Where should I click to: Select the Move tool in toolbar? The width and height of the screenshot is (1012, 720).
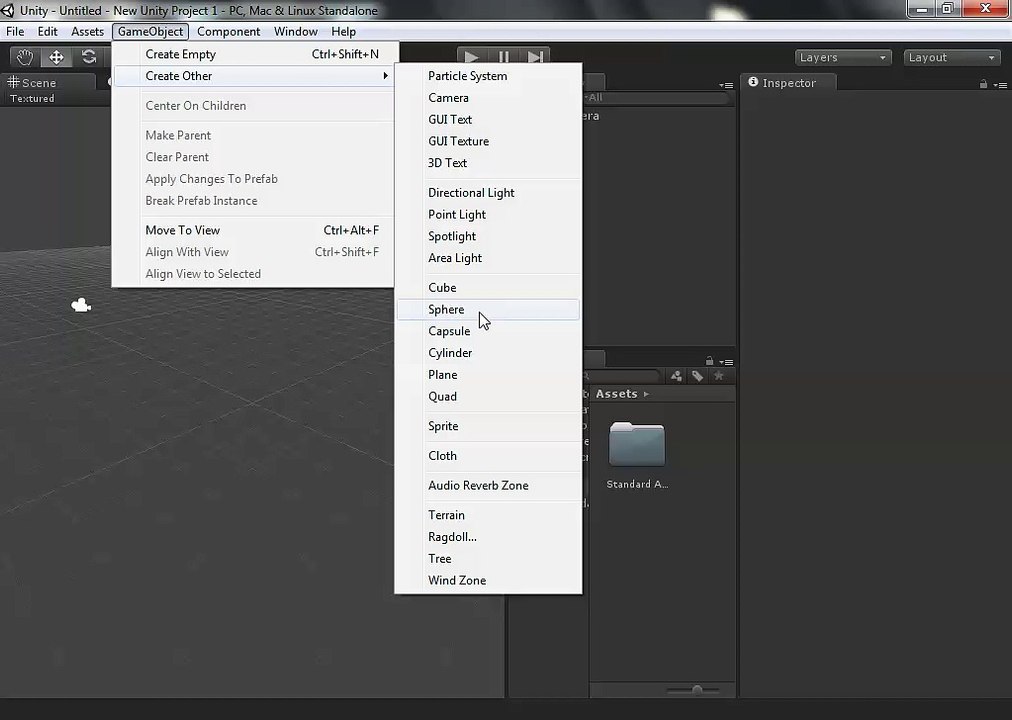coord(57,57)
